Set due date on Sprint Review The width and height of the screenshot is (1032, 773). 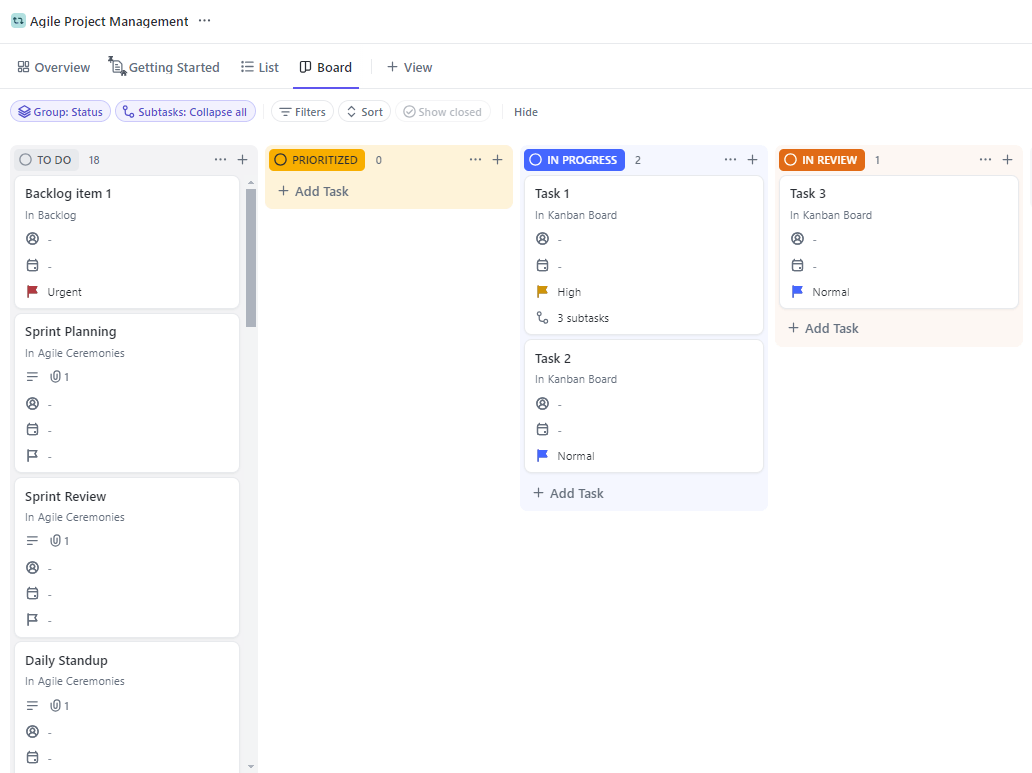pos(32,593)
